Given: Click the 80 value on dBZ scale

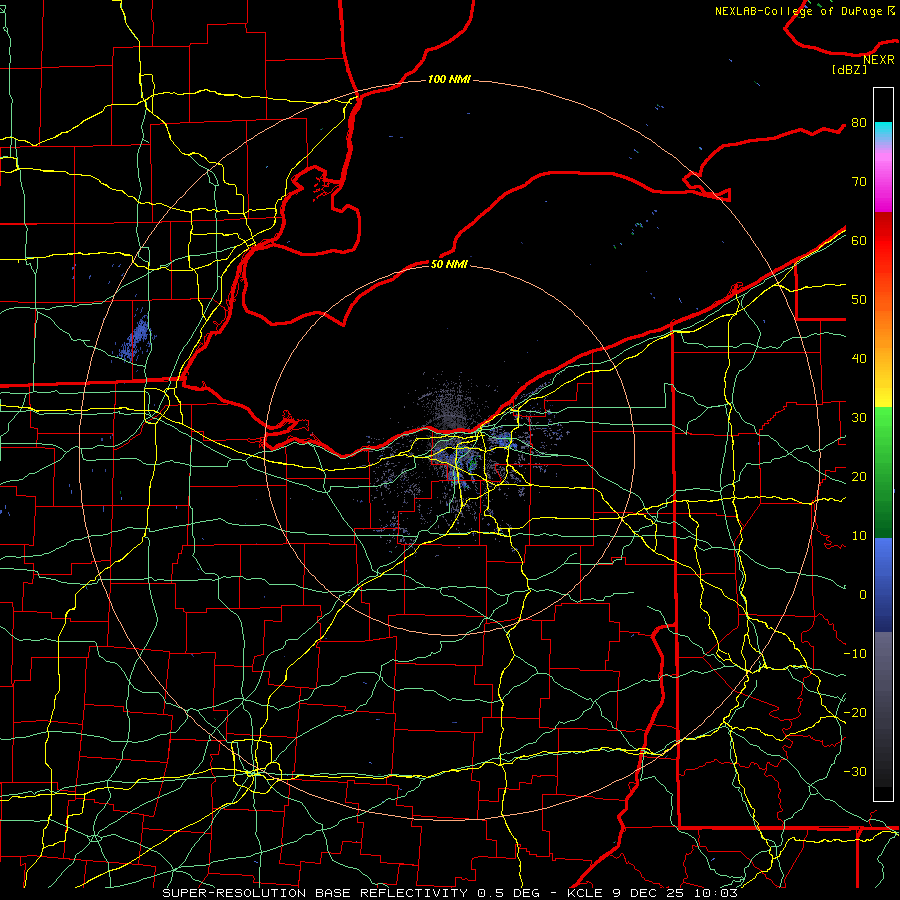Looking at the screenshot, I should [x=859, y=123].
